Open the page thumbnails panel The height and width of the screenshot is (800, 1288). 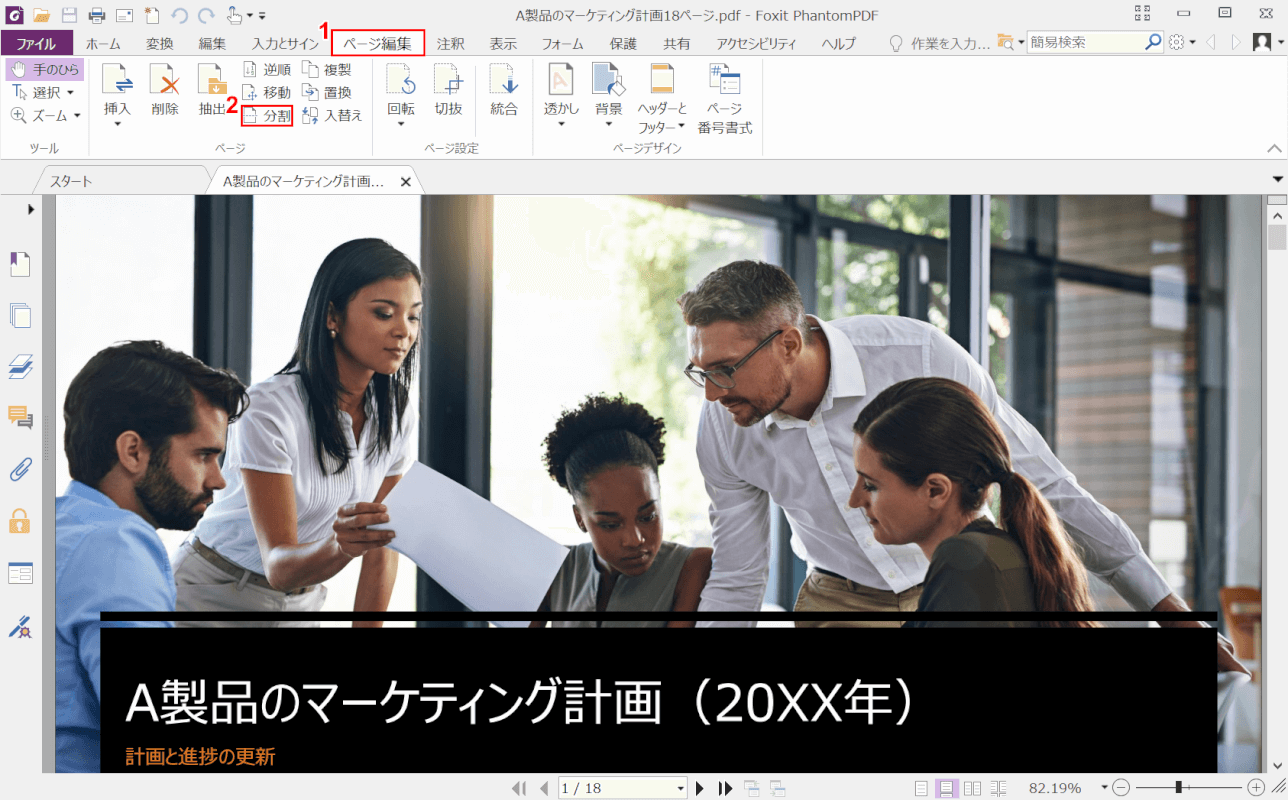coord(20,316)
